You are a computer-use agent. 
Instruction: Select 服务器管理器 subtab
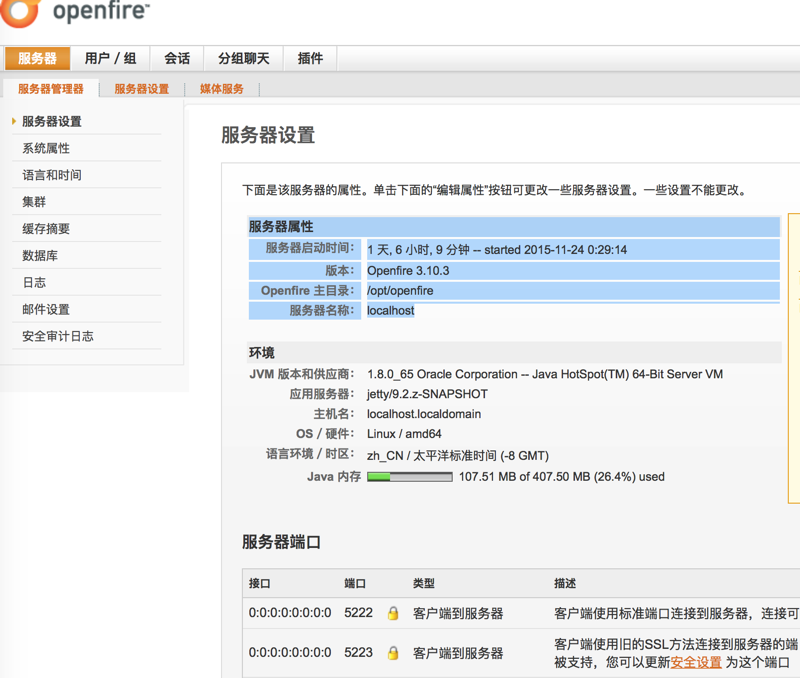click(51, 89)
